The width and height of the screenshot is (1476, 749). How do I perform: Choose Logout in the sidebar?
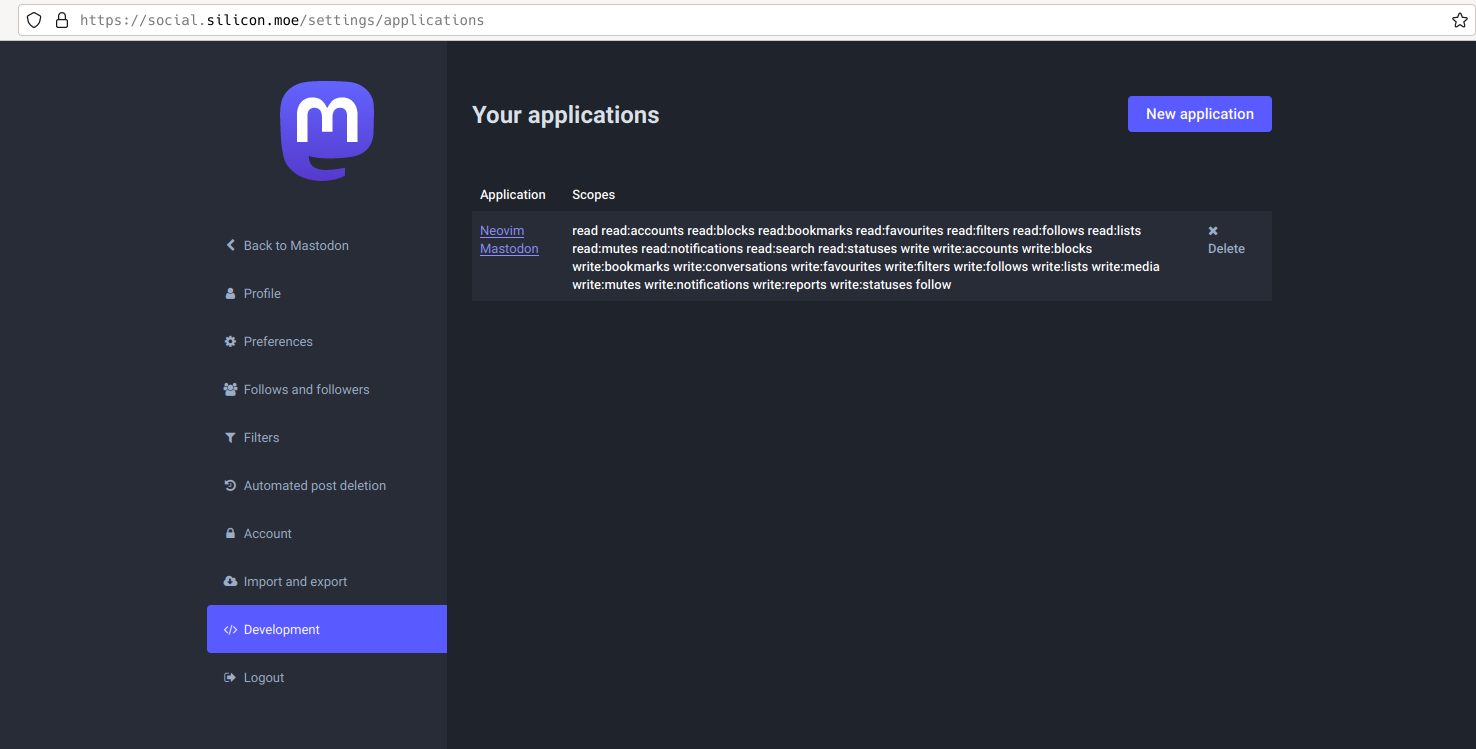(327, 677)
